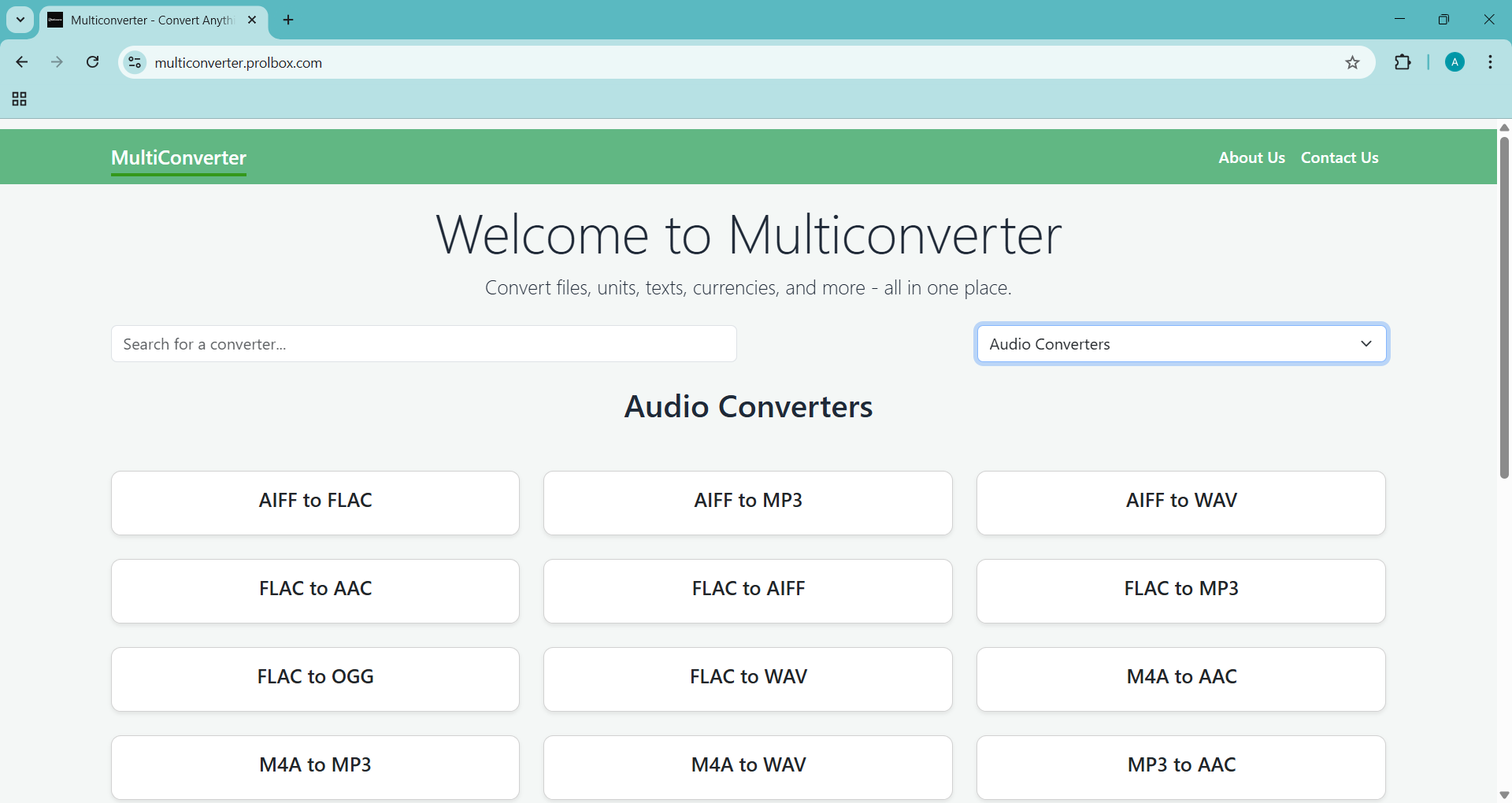This screenshot has height=803, width=1512.
Task: Open the FLAC to MP3 converter
Action: pos(1180,590)
